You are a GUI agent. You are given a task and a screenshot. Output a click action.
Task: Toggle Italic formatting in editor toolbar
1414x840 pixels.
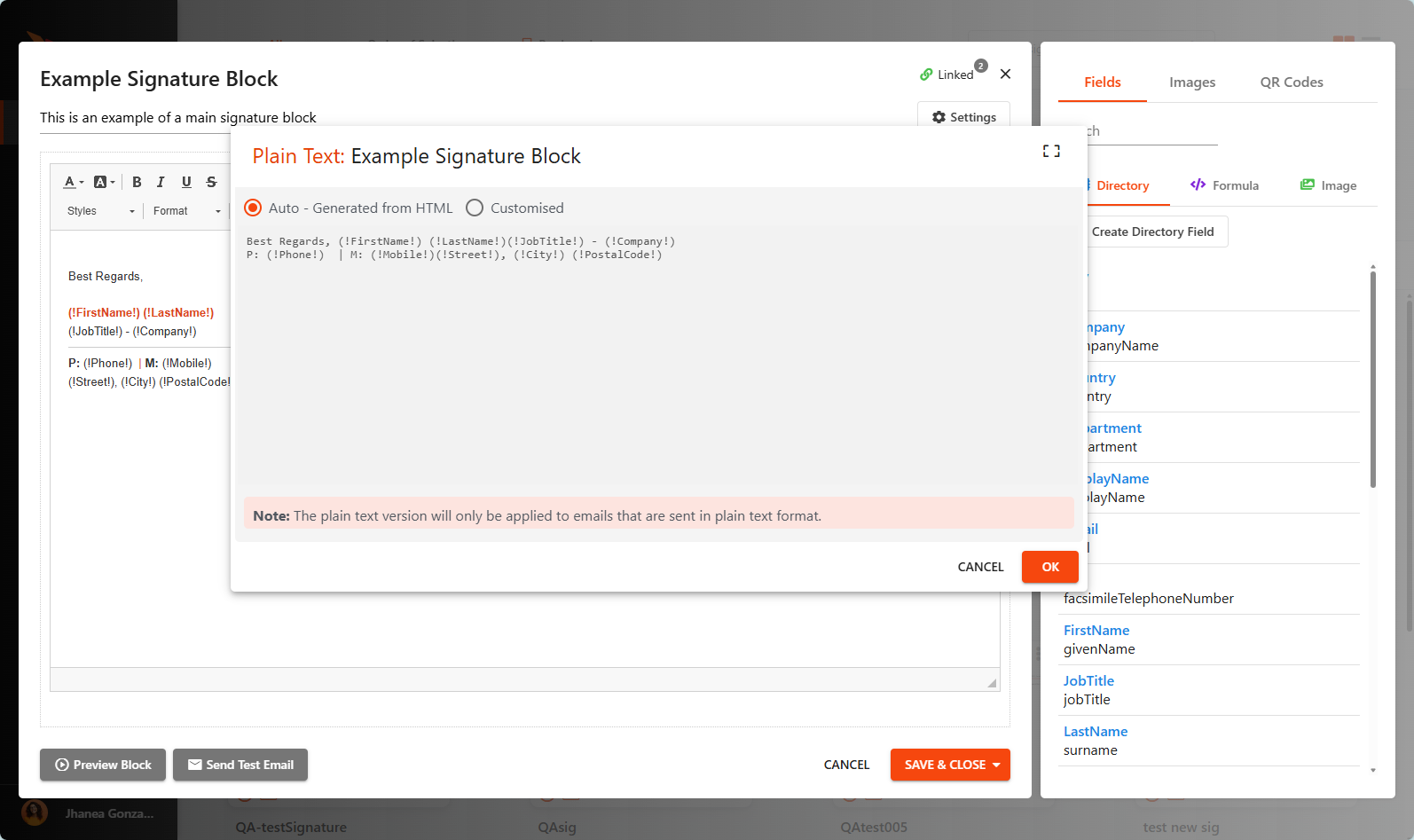161,182
